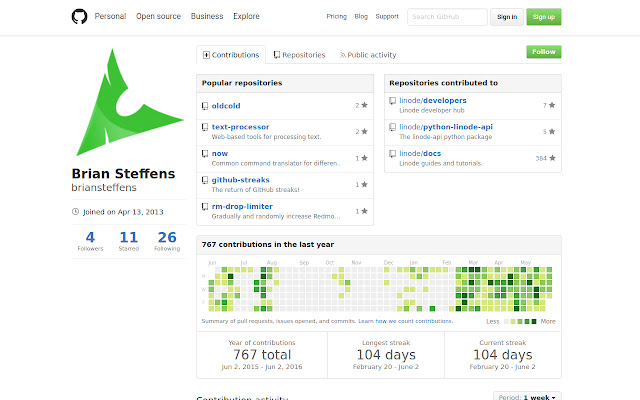
Task: Click the repo icon beside now
Action: (x=205, y=154)
